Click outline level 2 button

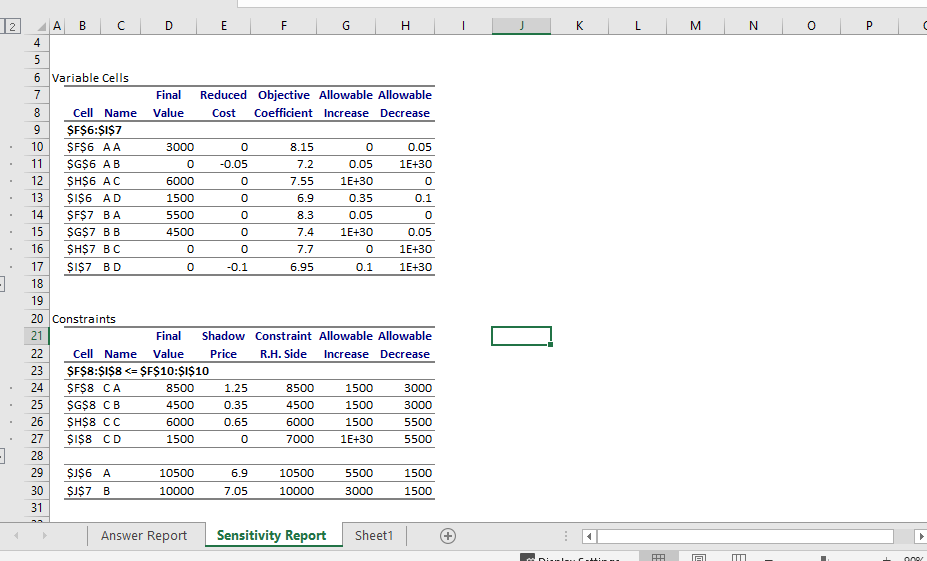[x=12, y=26]
